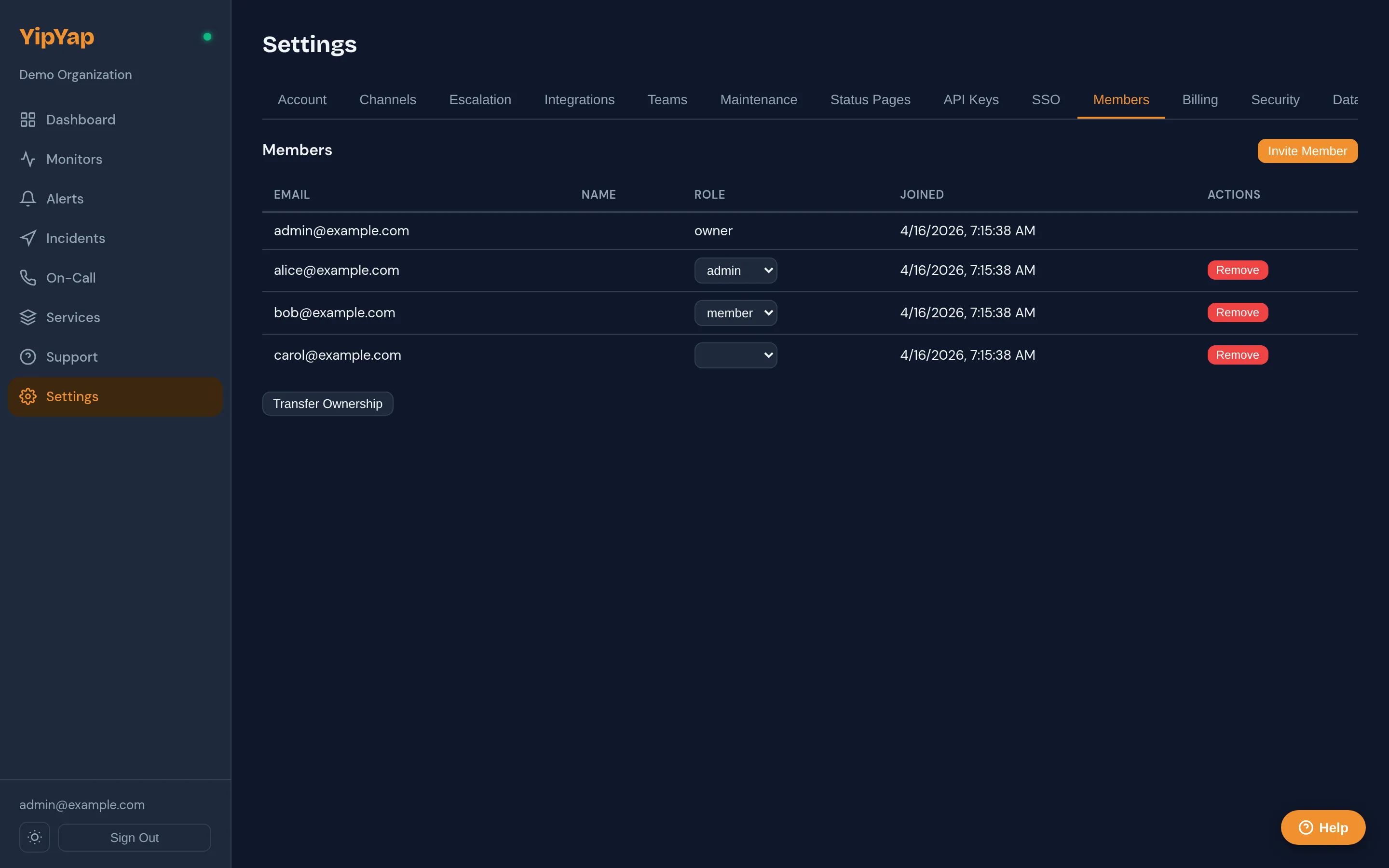1389x868 pixels.
Task: Remove bob@example.com from members
Action: click(x=1237, y=312)
